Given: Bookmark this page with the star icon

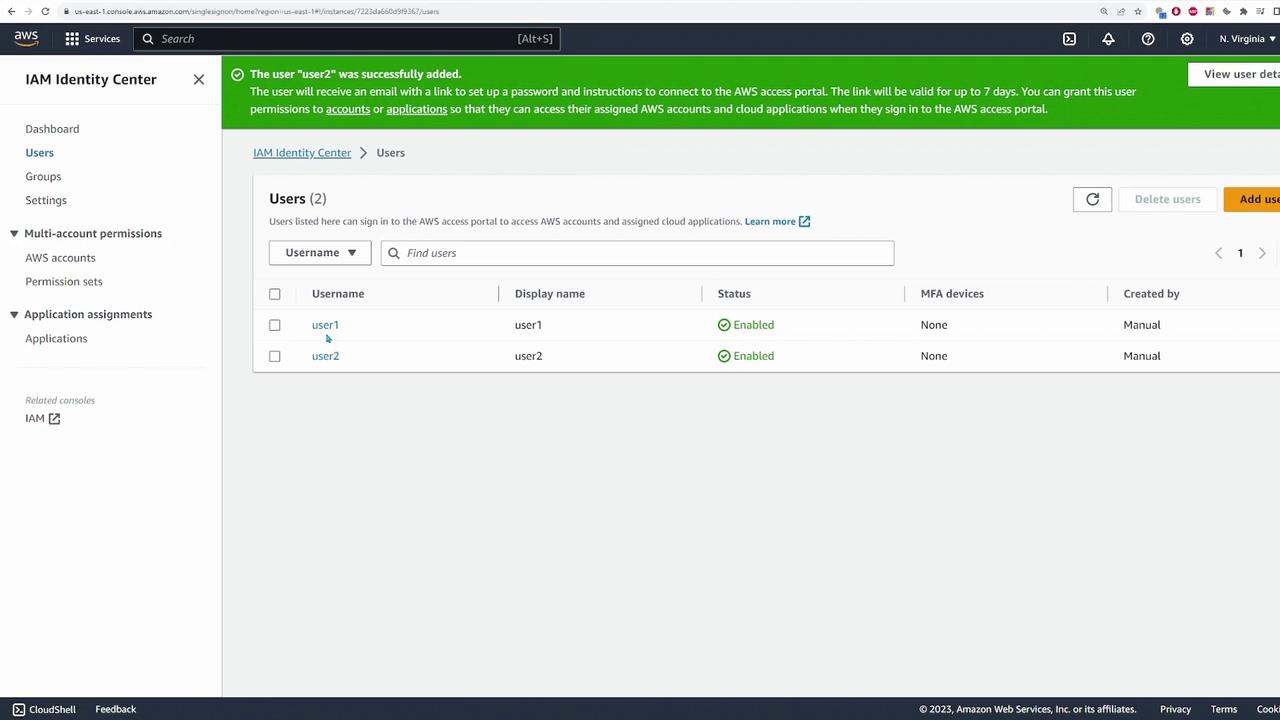Looking at the screenshot, I should tap(1138, 11).
